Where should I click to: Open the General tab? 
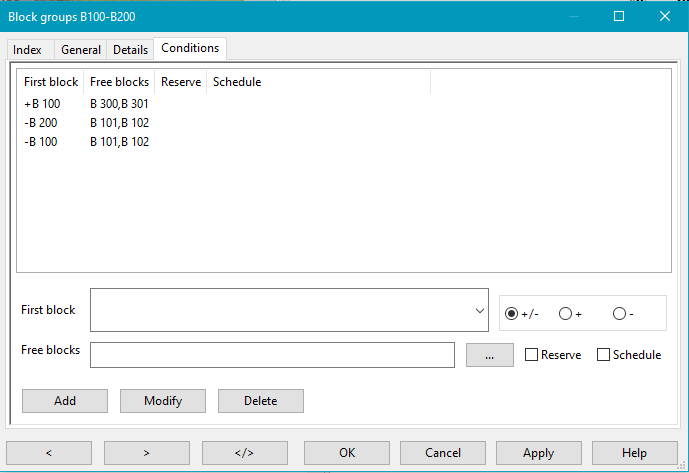click(80, 50)
